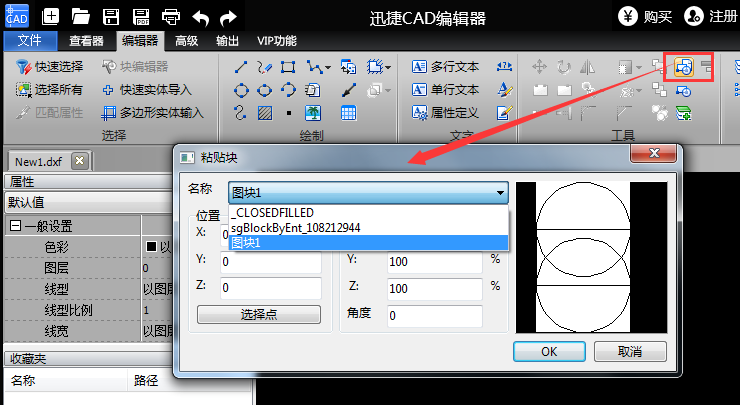The image size is (740, 405).
Task: Select the New1.dxf document tab
Action: (x=38, y=162)
